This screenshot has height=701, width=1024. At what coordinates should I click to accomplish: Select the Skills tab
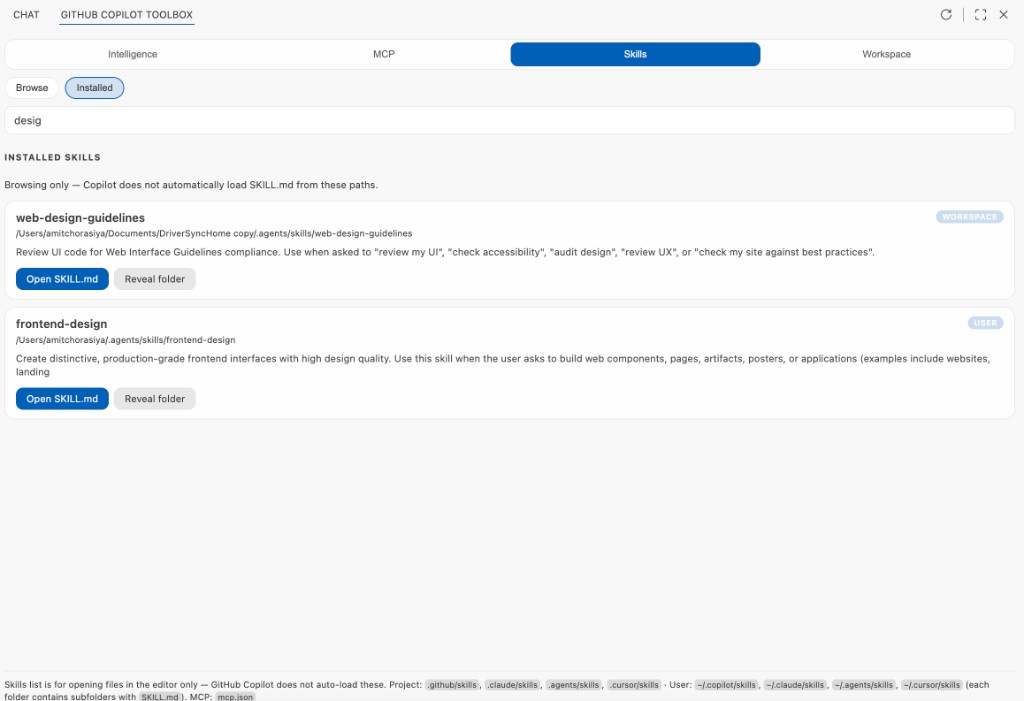pyautogui.click(x=635, y=53)
